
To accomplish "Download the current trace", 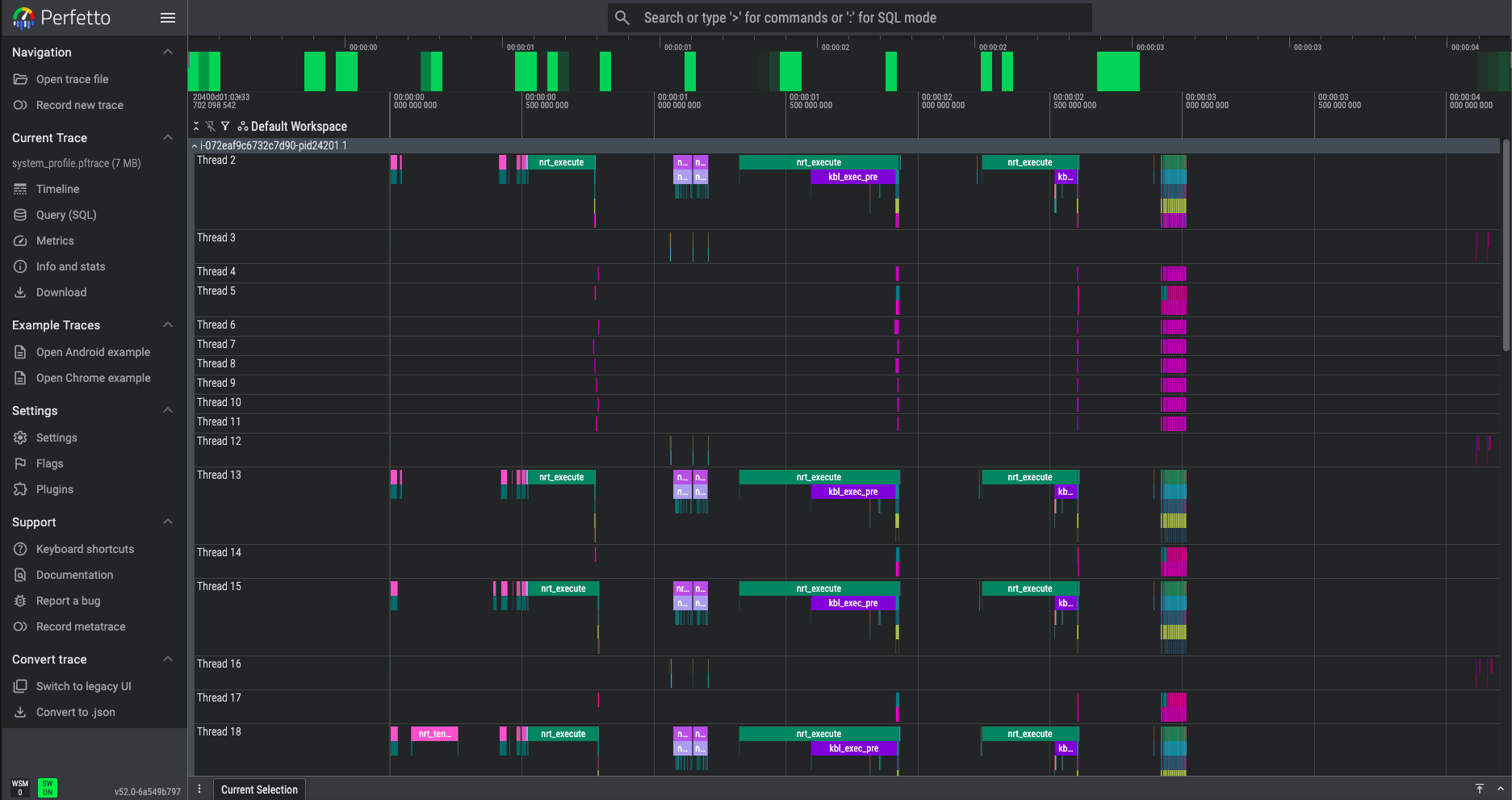I will click(62, 292).
